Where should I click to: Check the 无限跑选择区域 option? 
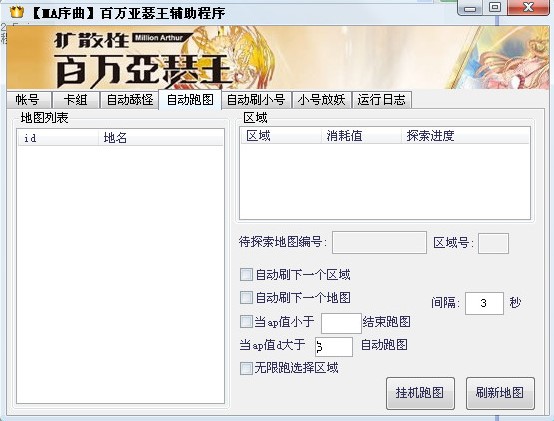click(246, 368)
